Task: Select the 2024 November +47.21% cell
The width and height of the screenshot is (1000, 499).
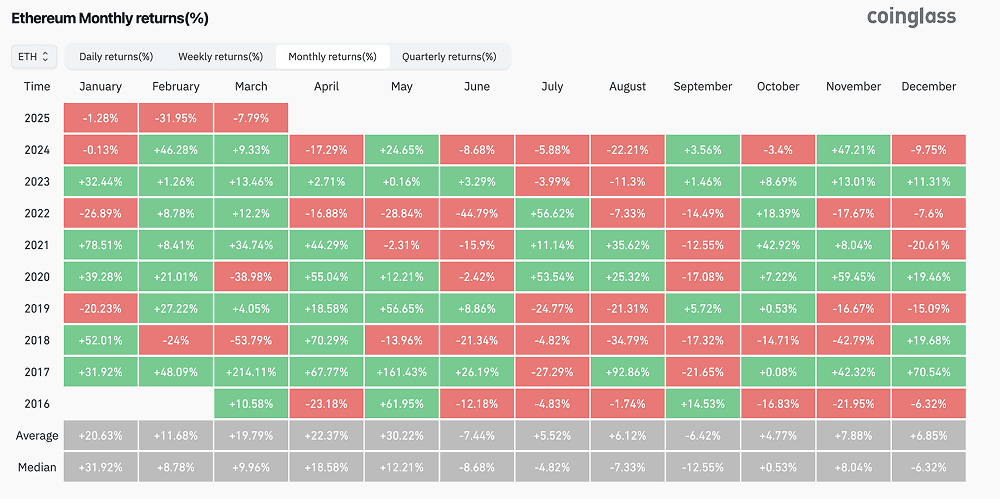Action: [853, 151]
